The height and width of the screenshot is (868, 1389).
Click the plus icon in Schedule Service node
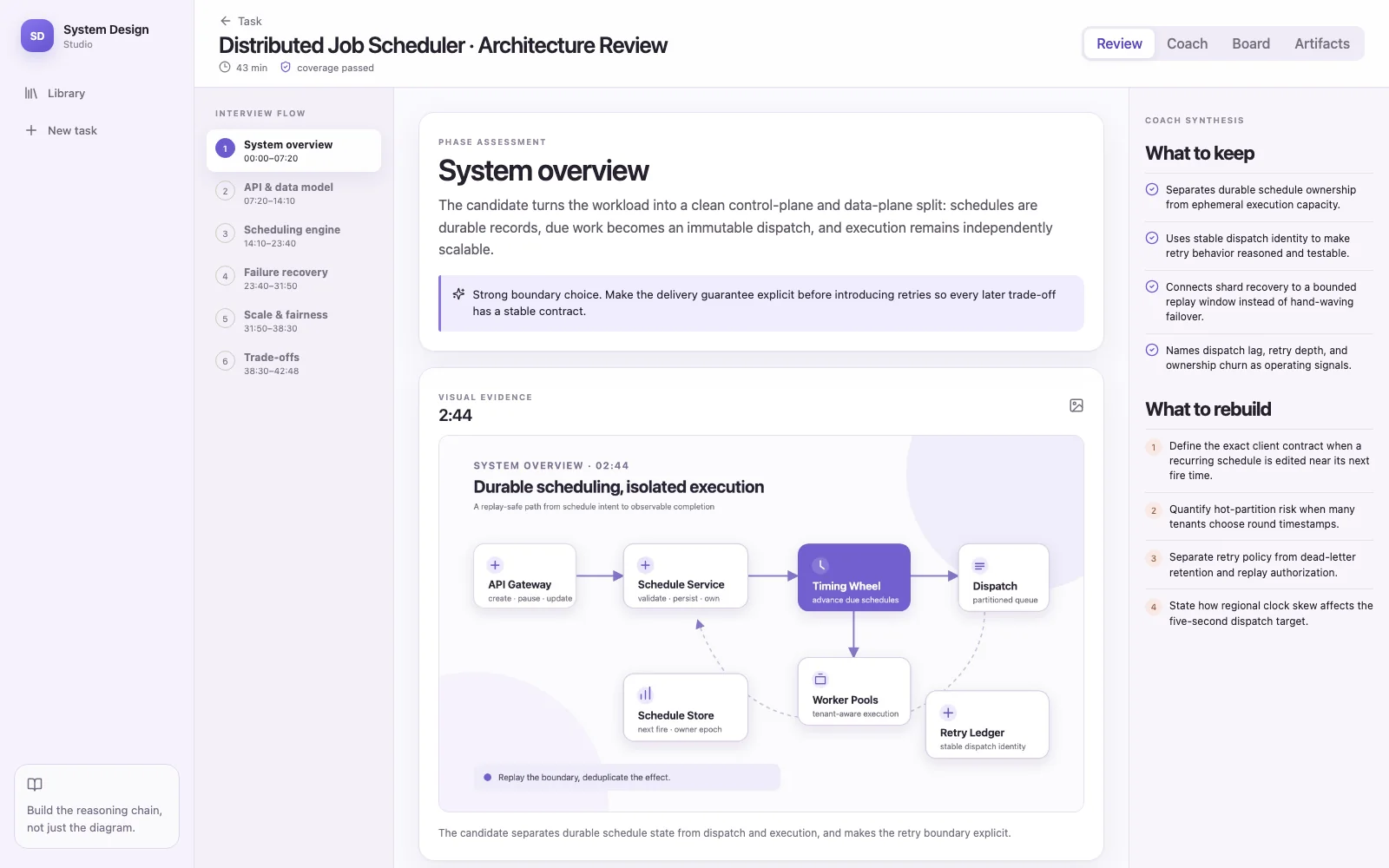pyautogui.click(x=645, y=565)
